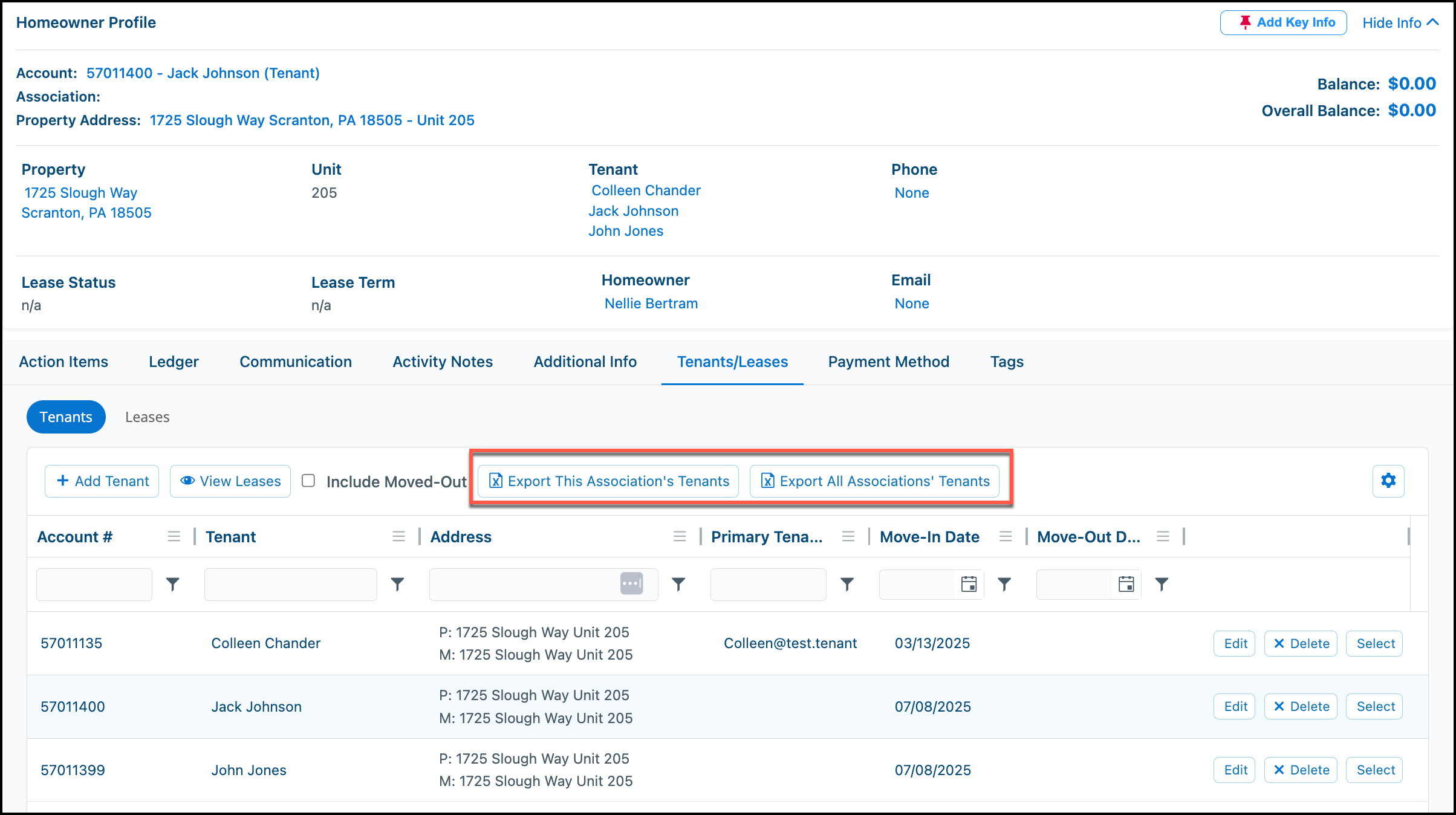Focus the Tenant filter input
This screenshot has width=1456, height=815.
pos(291,584)
